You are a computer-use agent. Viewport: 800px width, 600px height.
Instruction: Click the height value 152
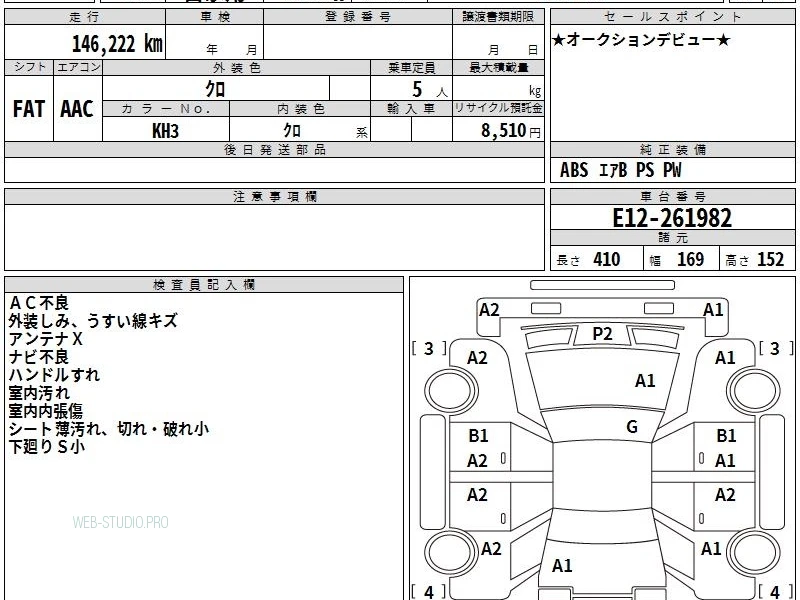click(770, 259)
